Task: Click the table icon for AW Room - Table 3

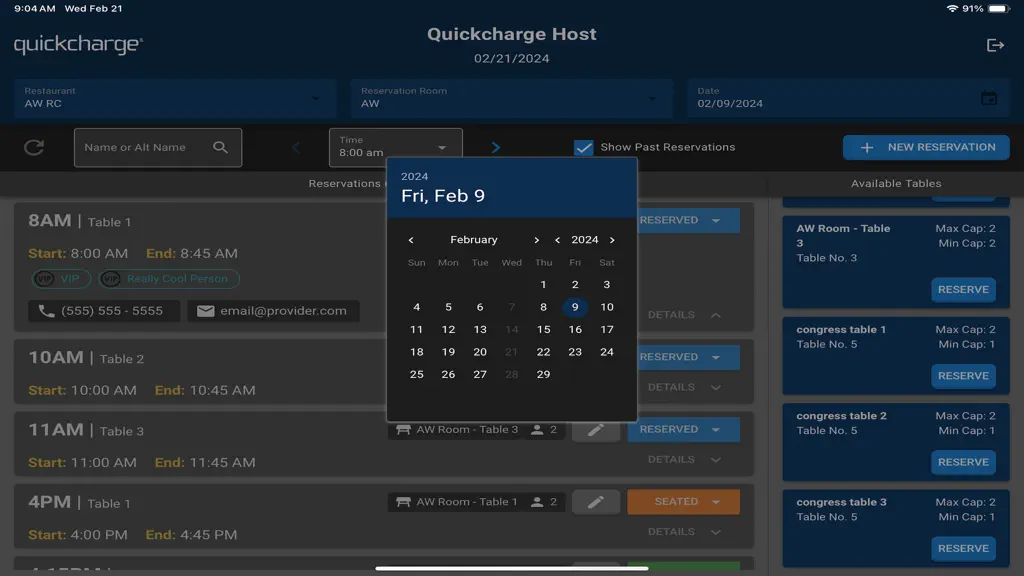Action: click(x=404, y=430)
